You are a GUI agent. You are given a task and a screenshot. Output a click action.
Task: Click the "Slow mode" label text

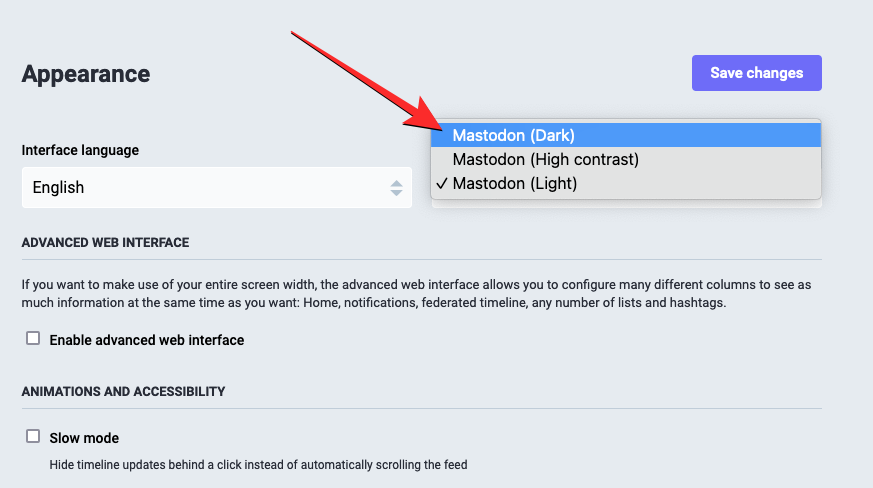point(84,438)
